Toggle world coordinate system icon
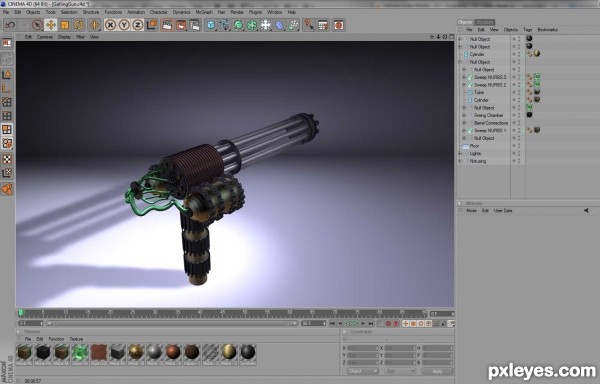The image size is (600, 384). (x=152, y=25)
